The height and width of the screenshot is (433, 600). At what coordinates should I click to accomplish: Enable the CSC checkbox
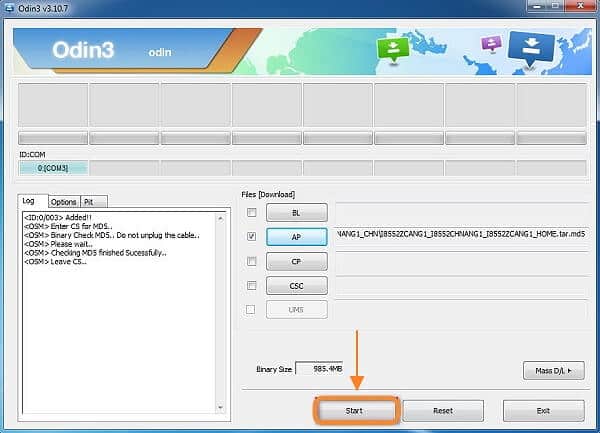click(251, 285)
